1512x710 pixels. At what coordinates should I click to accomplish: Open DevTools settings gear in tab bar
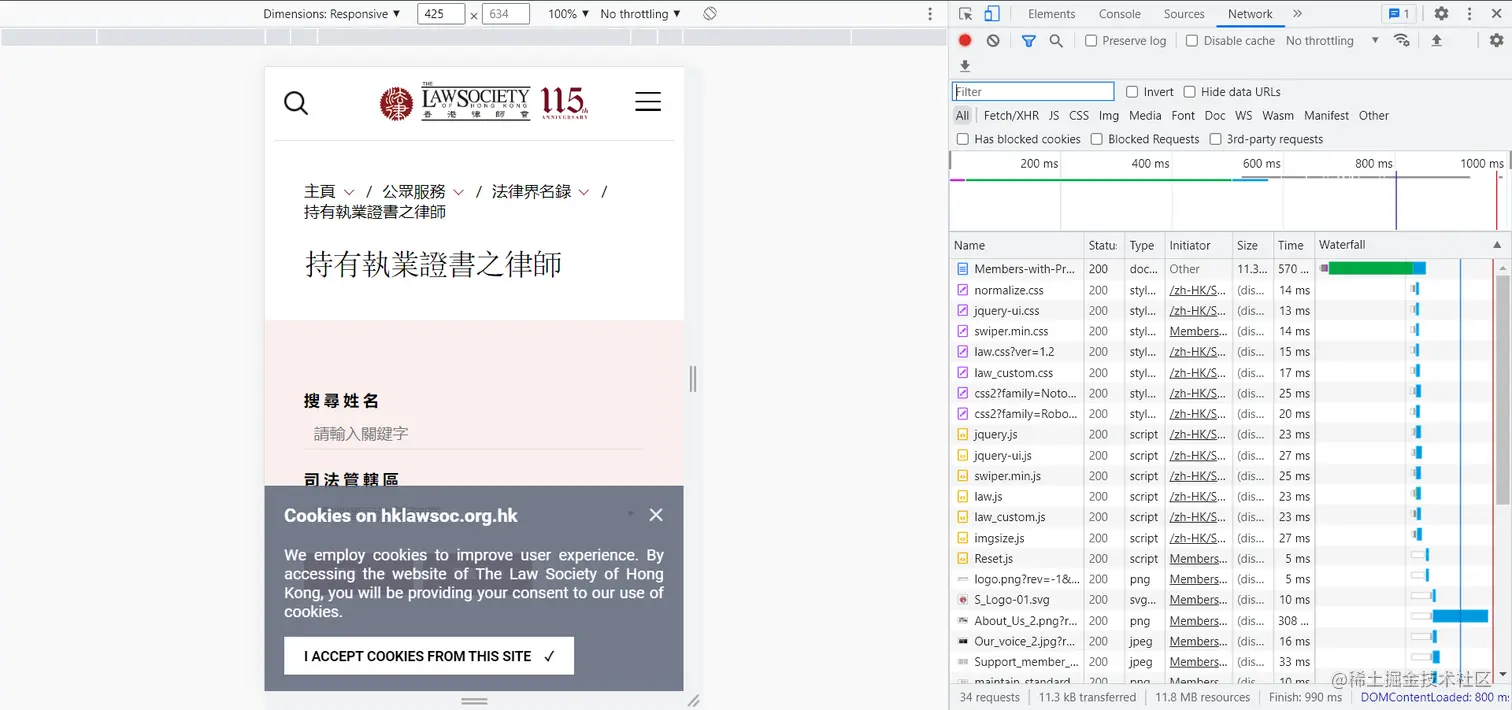[1441, 14]
